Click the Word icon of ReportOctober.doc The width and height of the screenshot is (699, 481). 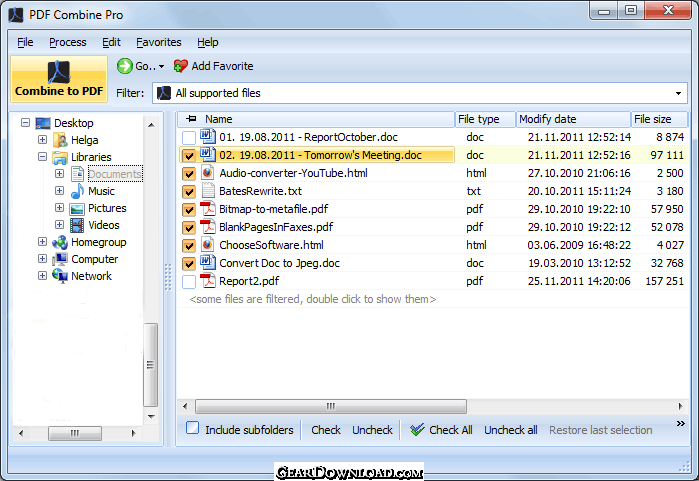click(207, 136)
